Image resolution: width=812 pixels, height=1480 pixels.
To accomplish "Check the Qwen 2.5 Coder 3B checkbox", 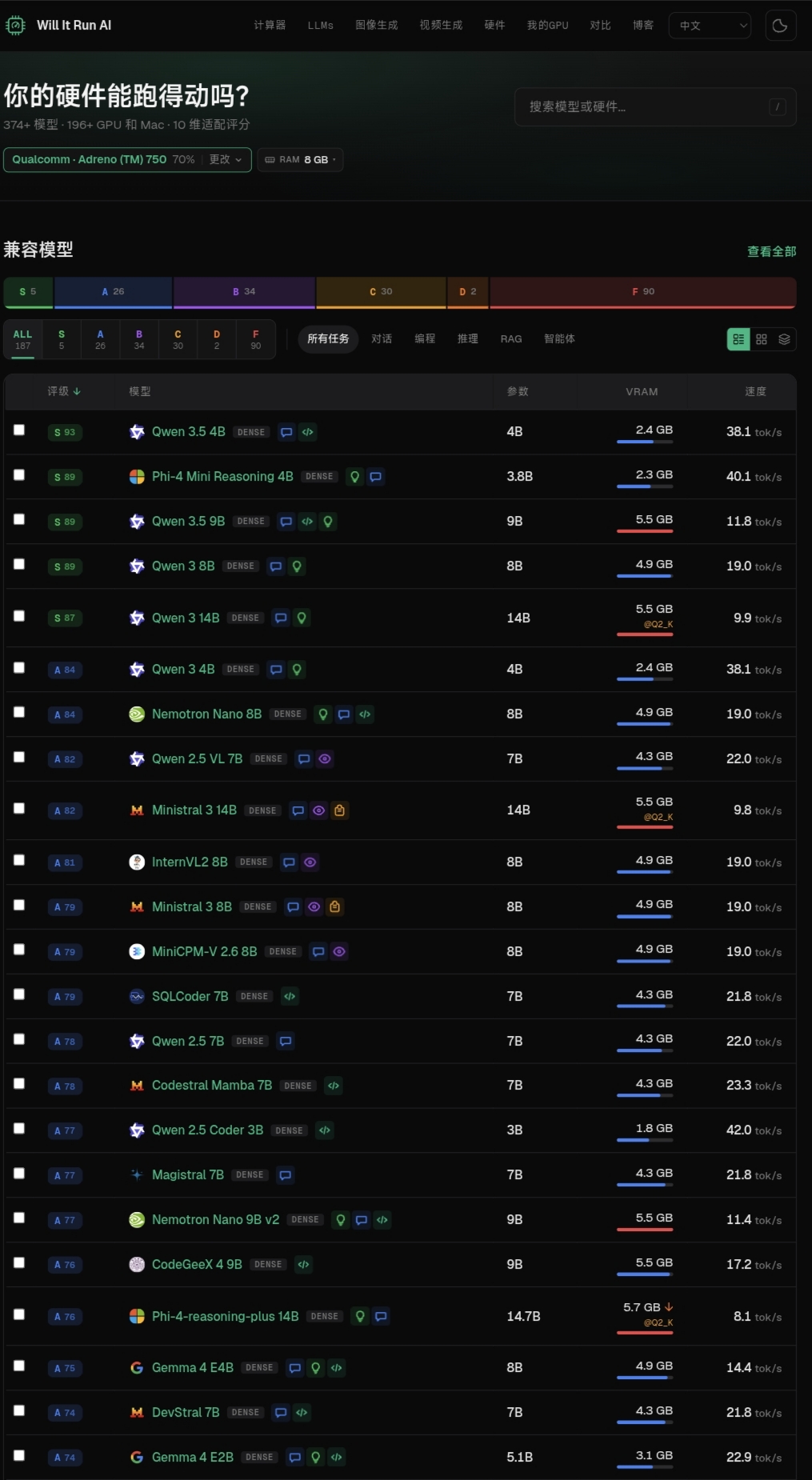I will pos(19,1129).
